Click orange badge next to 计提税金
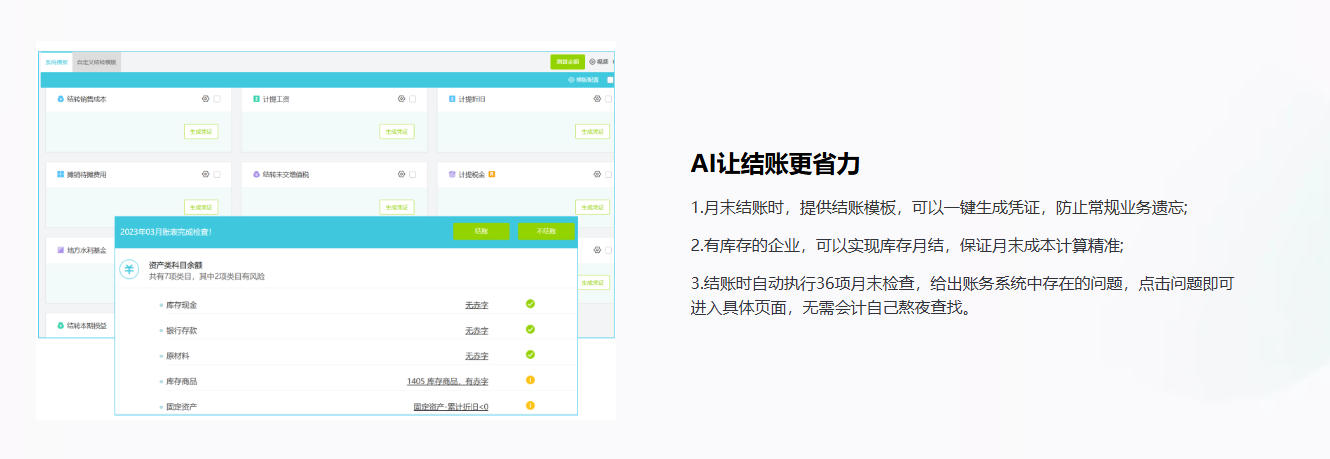The height and width of the screenshot is (459, 1330). [492, 174]
